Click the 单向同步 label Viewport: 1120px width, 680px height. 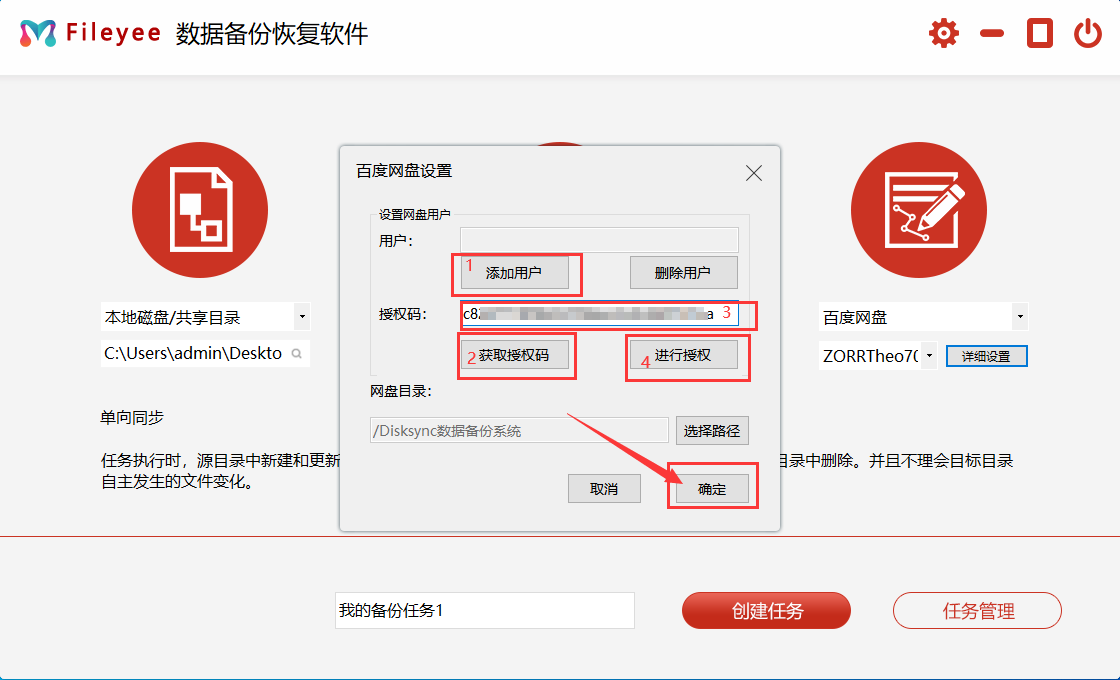pos(132,417)
